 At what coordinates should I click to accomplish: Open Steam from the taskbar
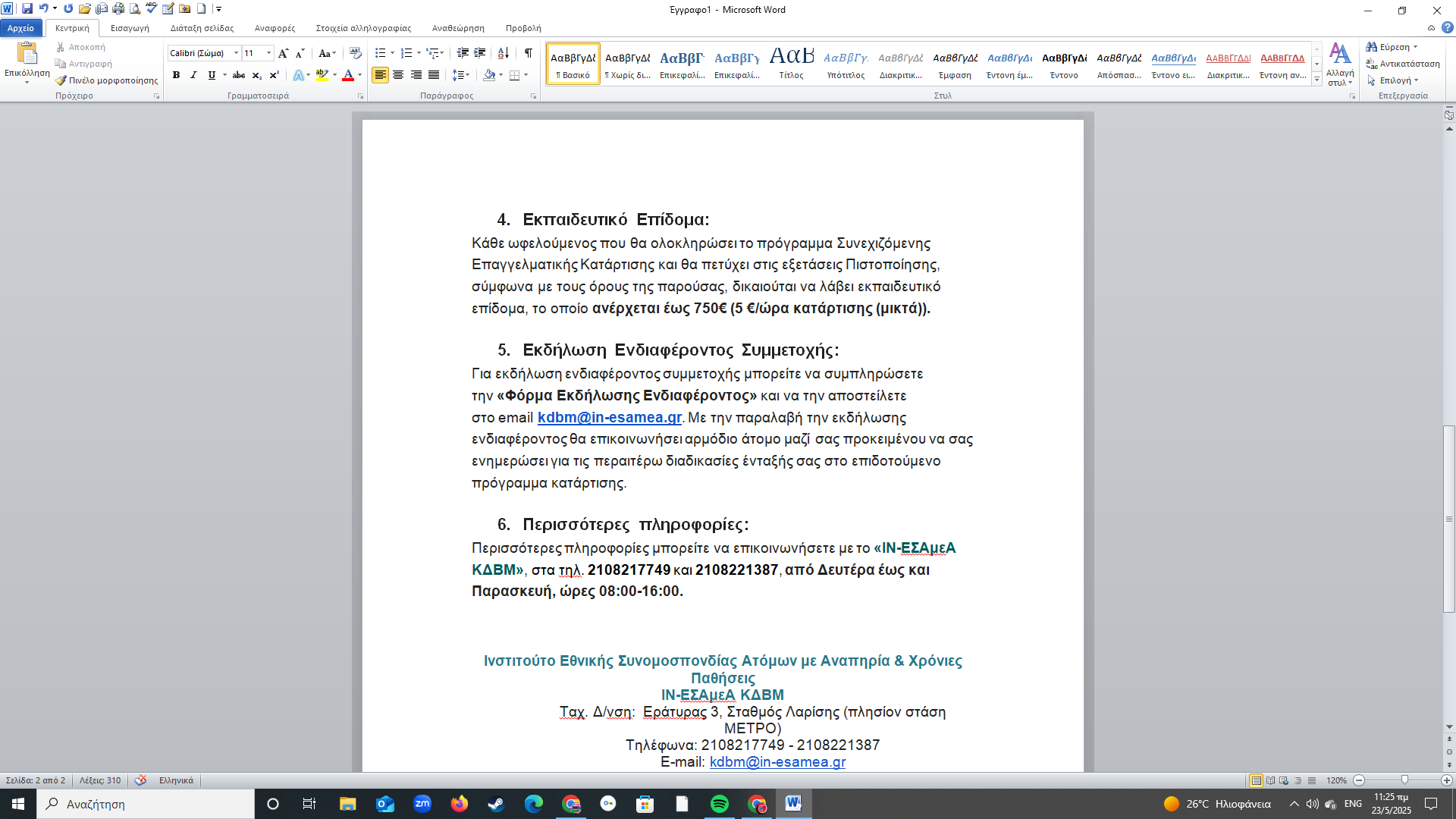pyautogui.click(x=496, y=804)
